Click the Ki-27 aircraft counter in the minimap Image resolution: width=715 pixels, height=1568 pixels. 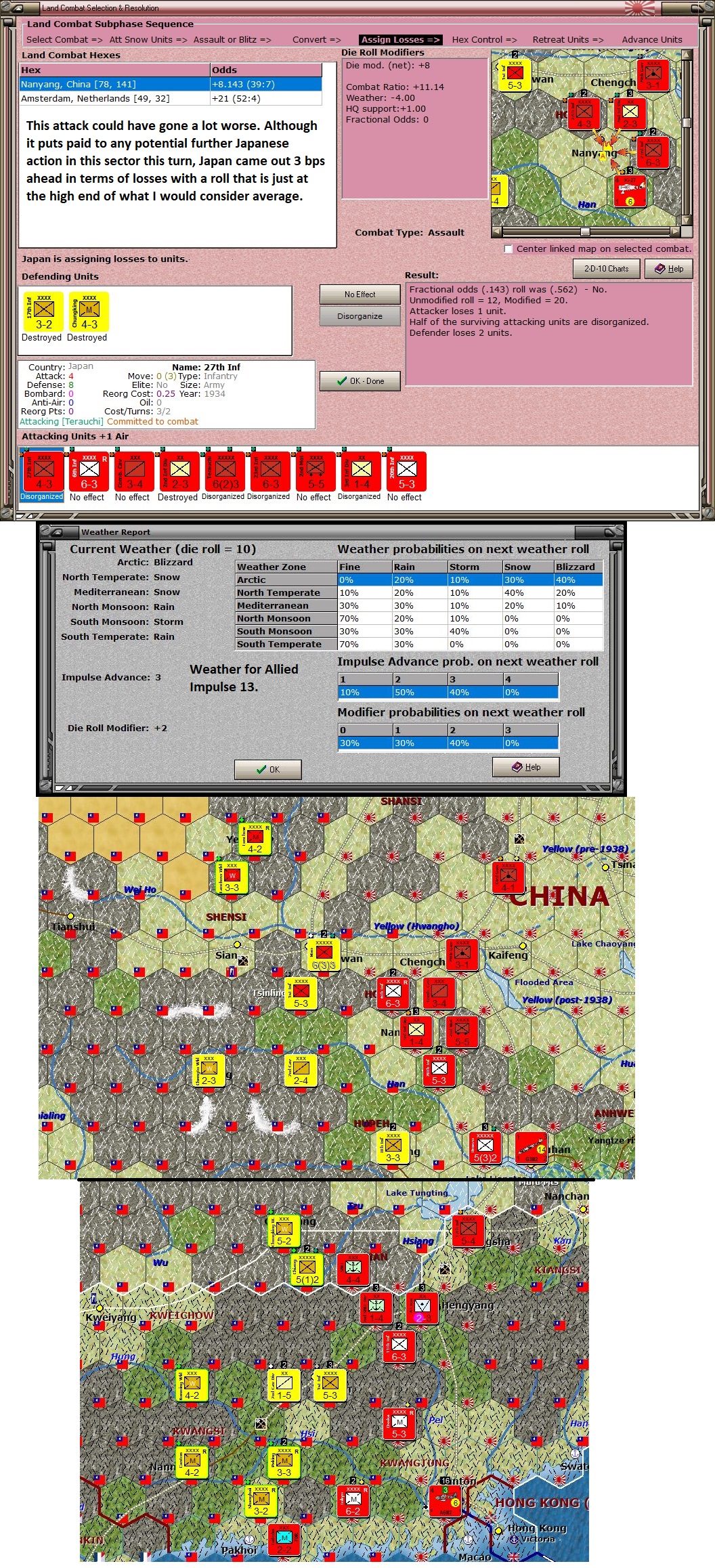[x=630, y=191]
